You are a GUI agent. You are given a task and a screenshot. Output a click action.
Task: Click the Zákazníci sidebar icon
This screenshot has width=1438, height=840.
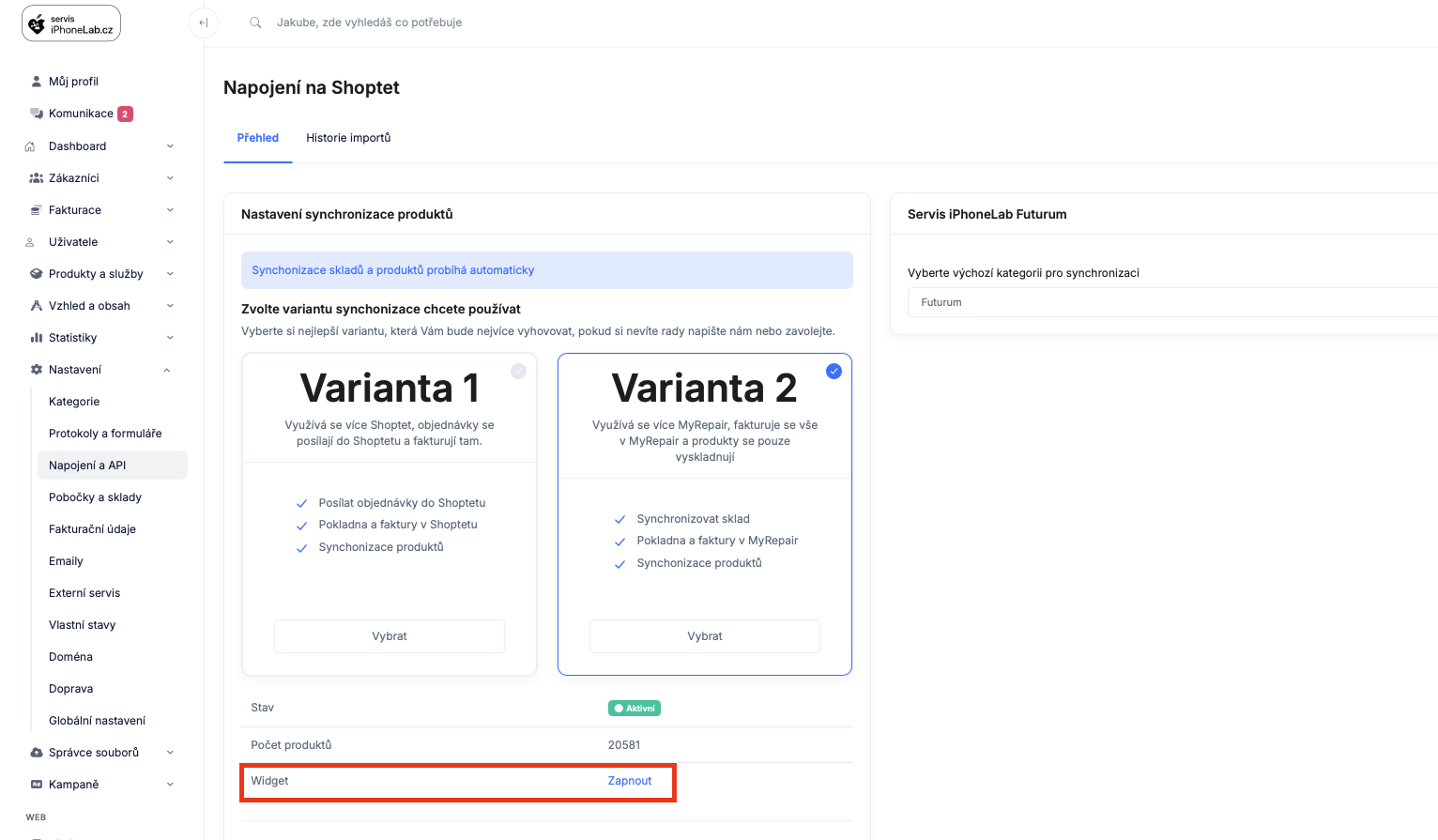[x=34, y=177]
